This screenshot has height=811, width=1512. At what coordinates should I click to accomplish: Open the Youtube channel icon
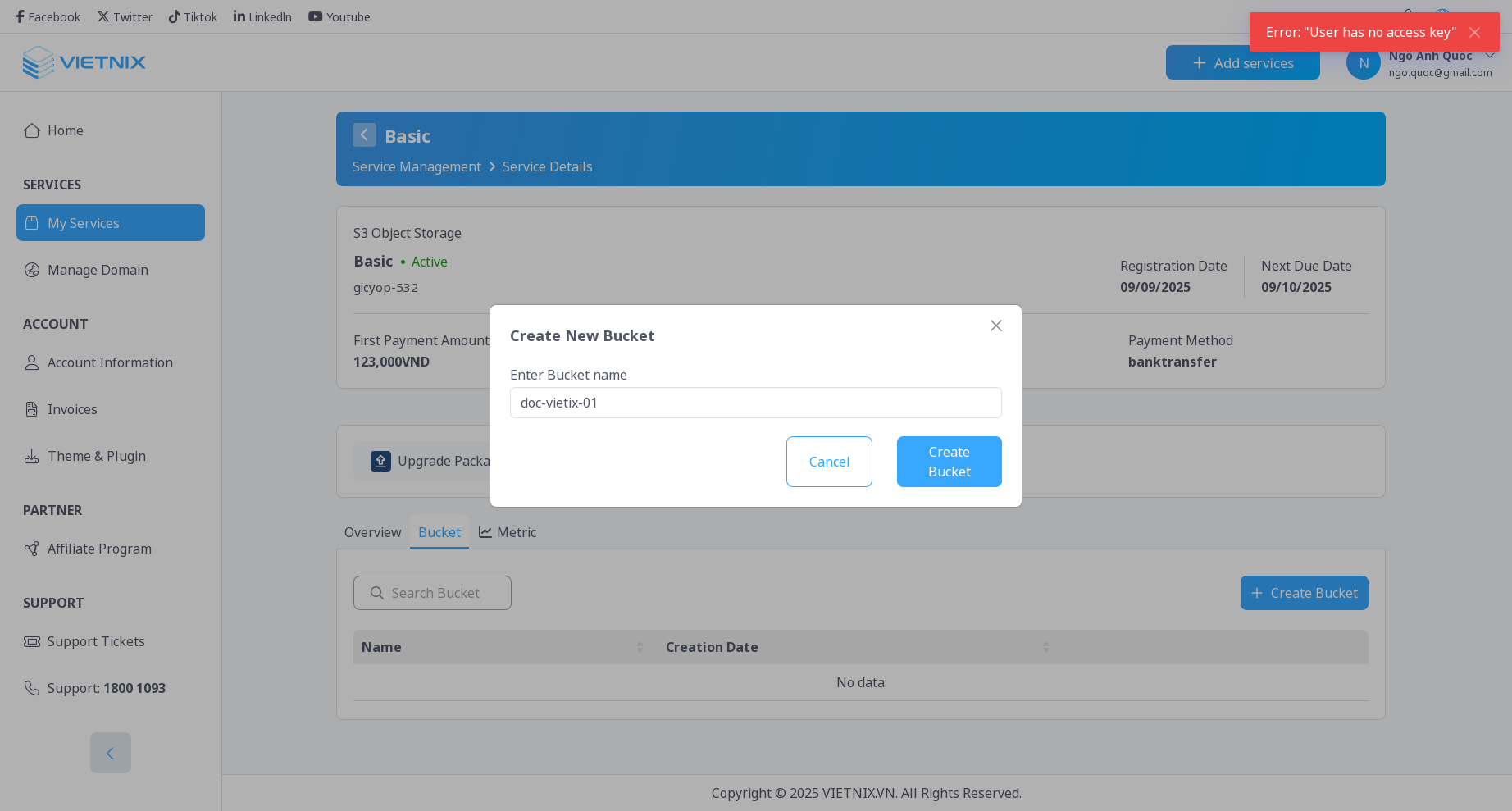(315, 16)
